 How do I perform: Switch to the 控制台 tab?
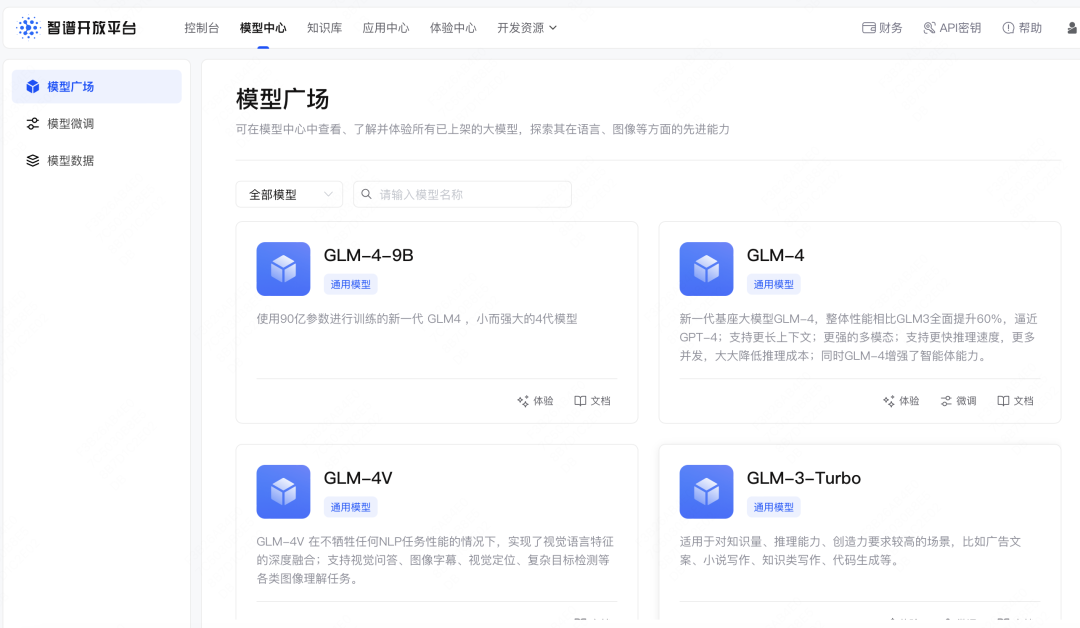click(202, 28)
